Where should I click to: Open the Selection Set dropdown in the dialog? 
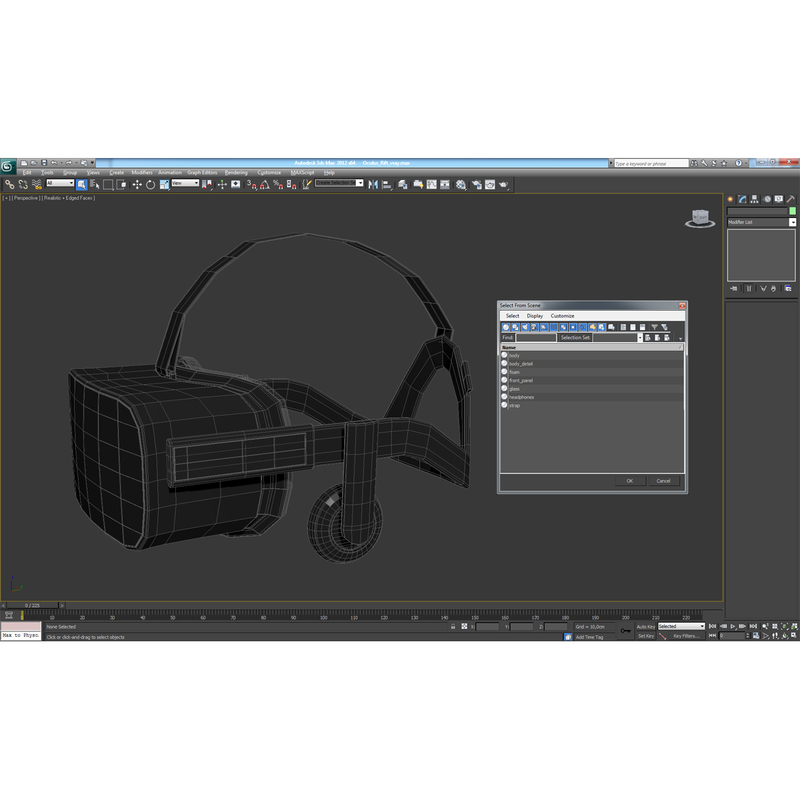click(x=640, y=337)
